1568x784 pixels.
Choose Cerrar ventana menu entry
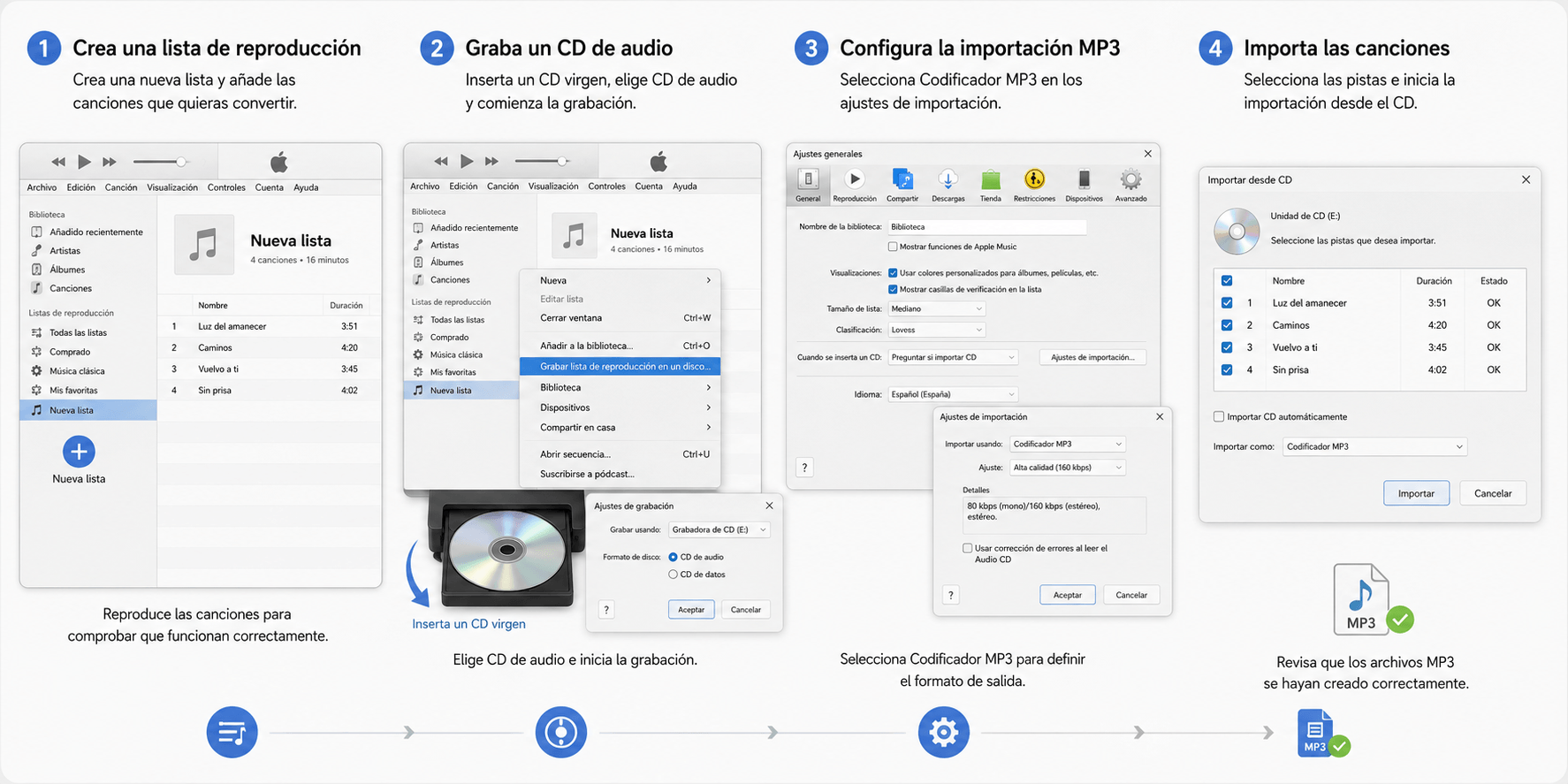(620, 318)
